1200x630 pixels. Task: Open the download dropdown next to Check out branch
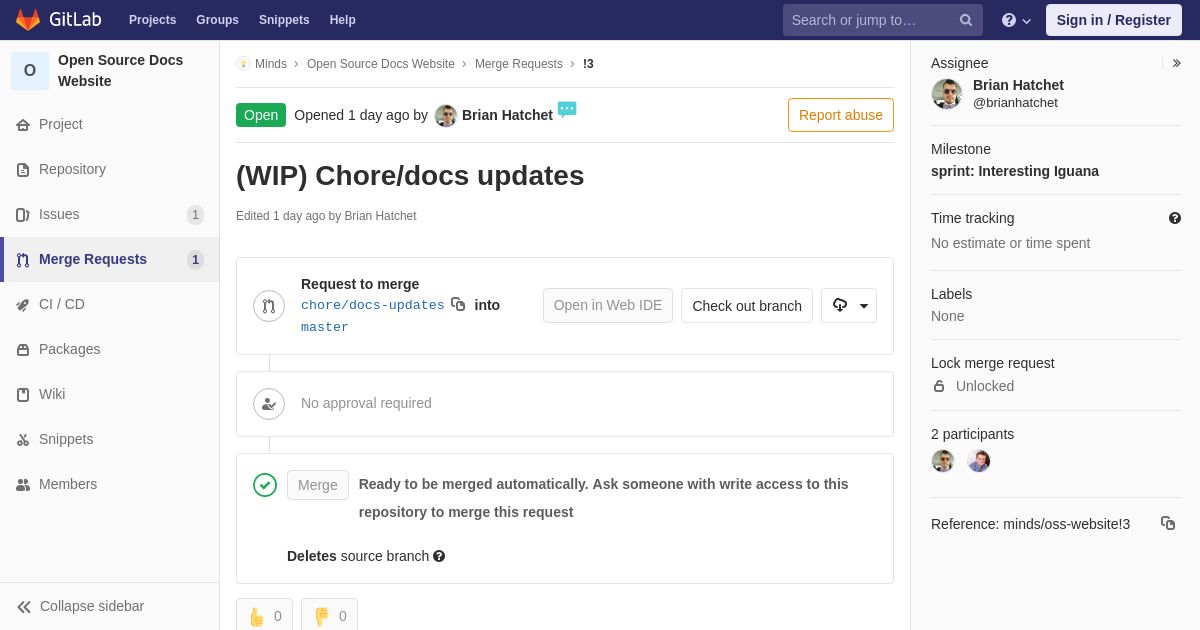849,305
